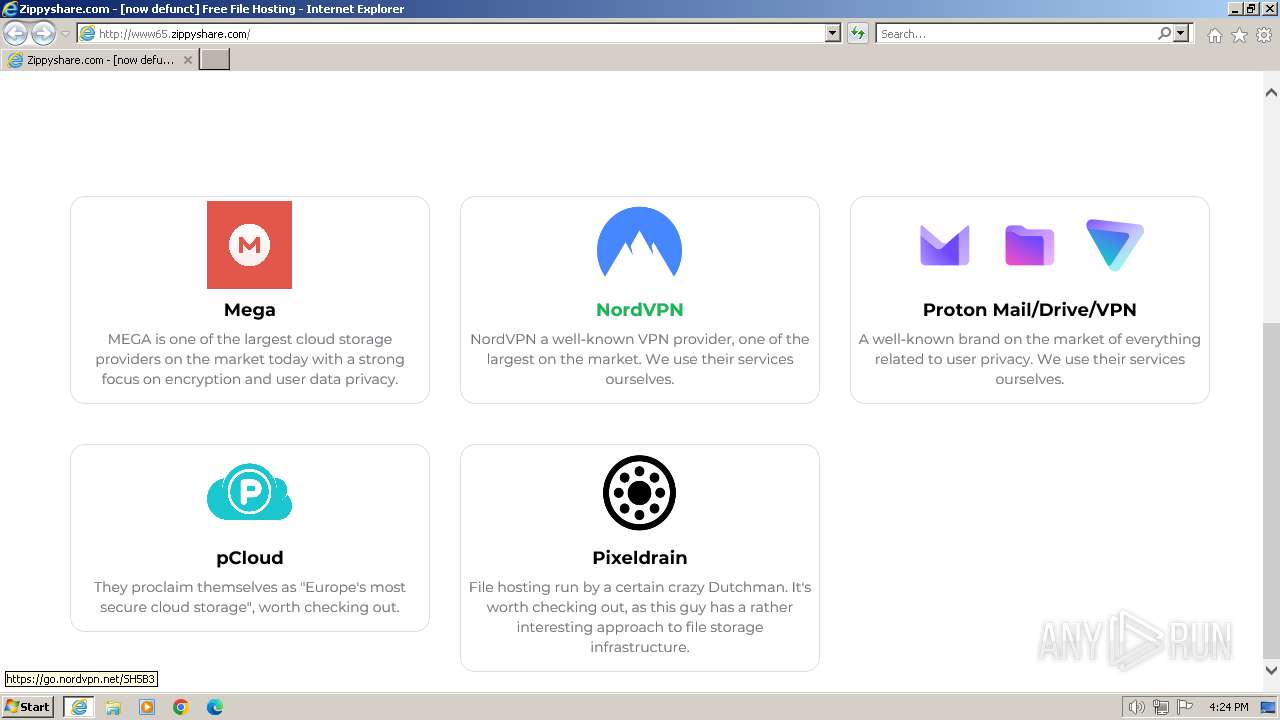The image size is (1280, 720).
Task: Click the Proton Mail purple envelope icon
Action: (945, 245)
